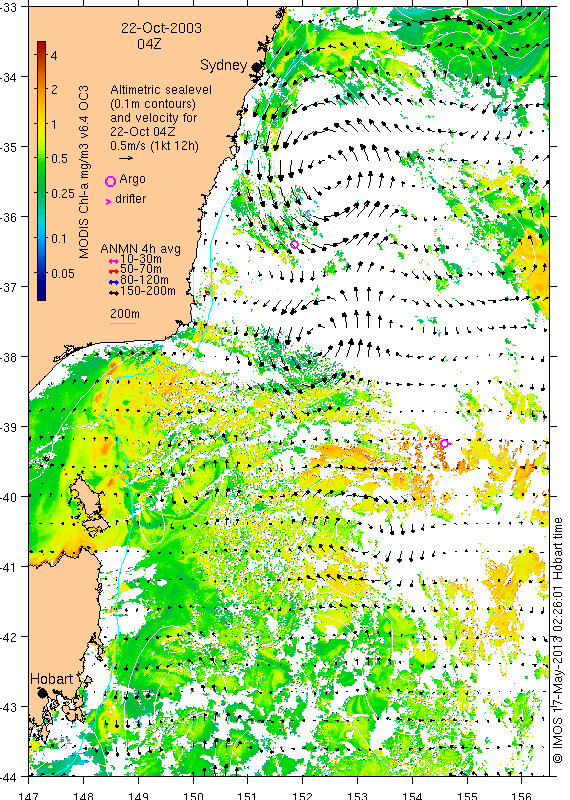This screenshot has height=800, width=570.
Task: Click the latitude label '-39'
Action: (x=9, y=427)
